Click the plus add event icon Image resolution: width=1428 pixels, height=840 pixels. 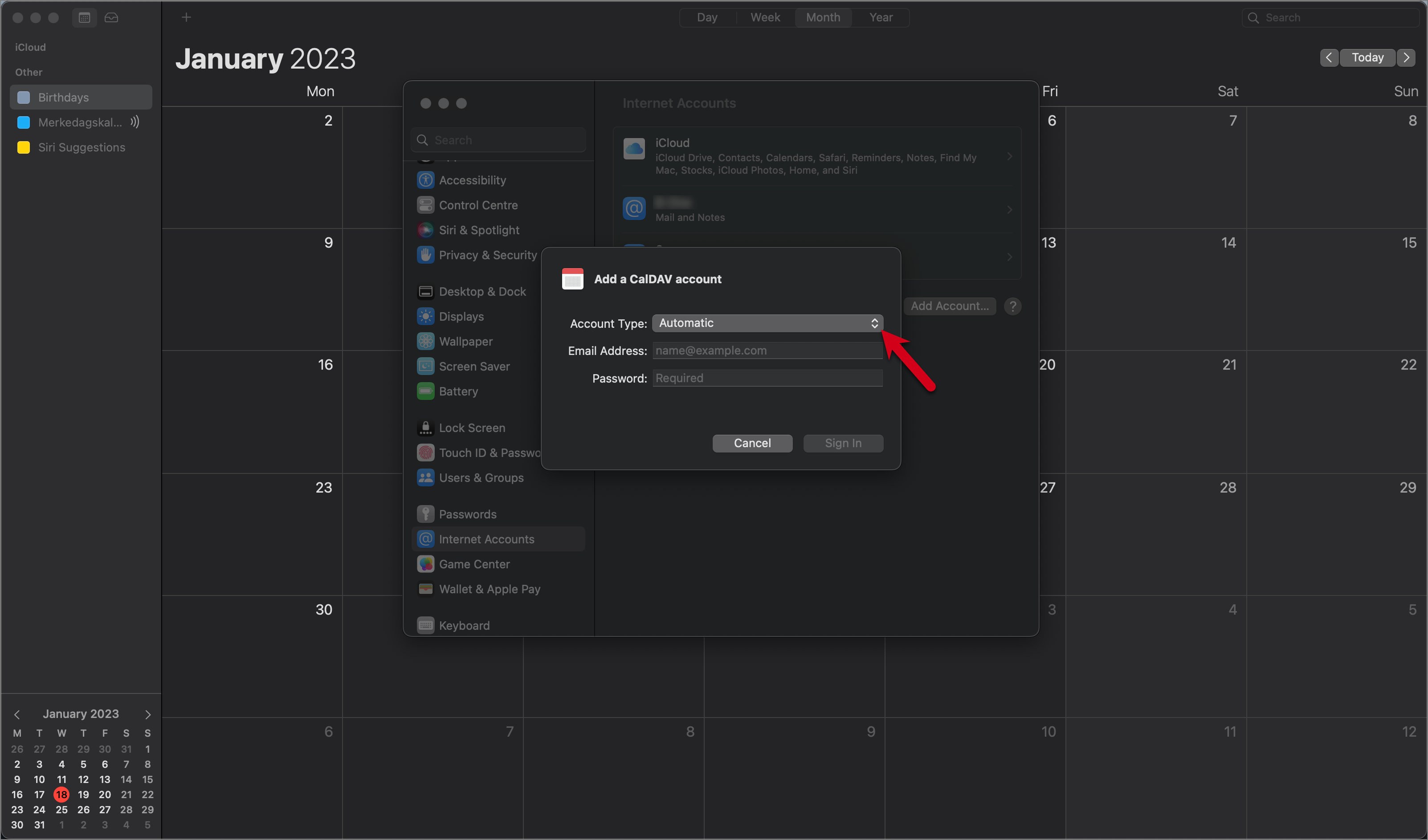pyautogui.click(x=187, y=17)
